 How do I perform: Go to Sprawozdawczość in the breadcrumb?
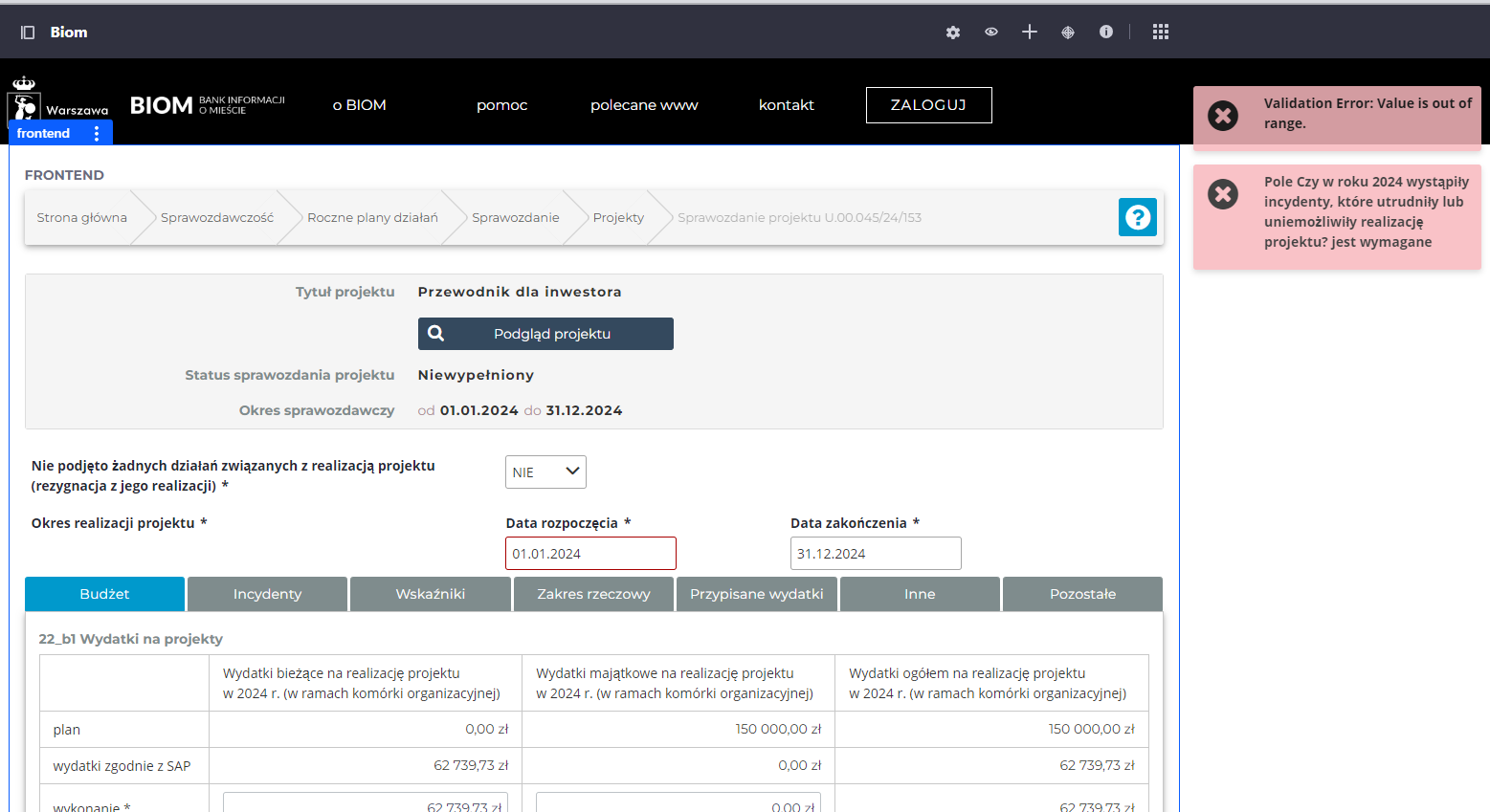[x=217, y=218]
